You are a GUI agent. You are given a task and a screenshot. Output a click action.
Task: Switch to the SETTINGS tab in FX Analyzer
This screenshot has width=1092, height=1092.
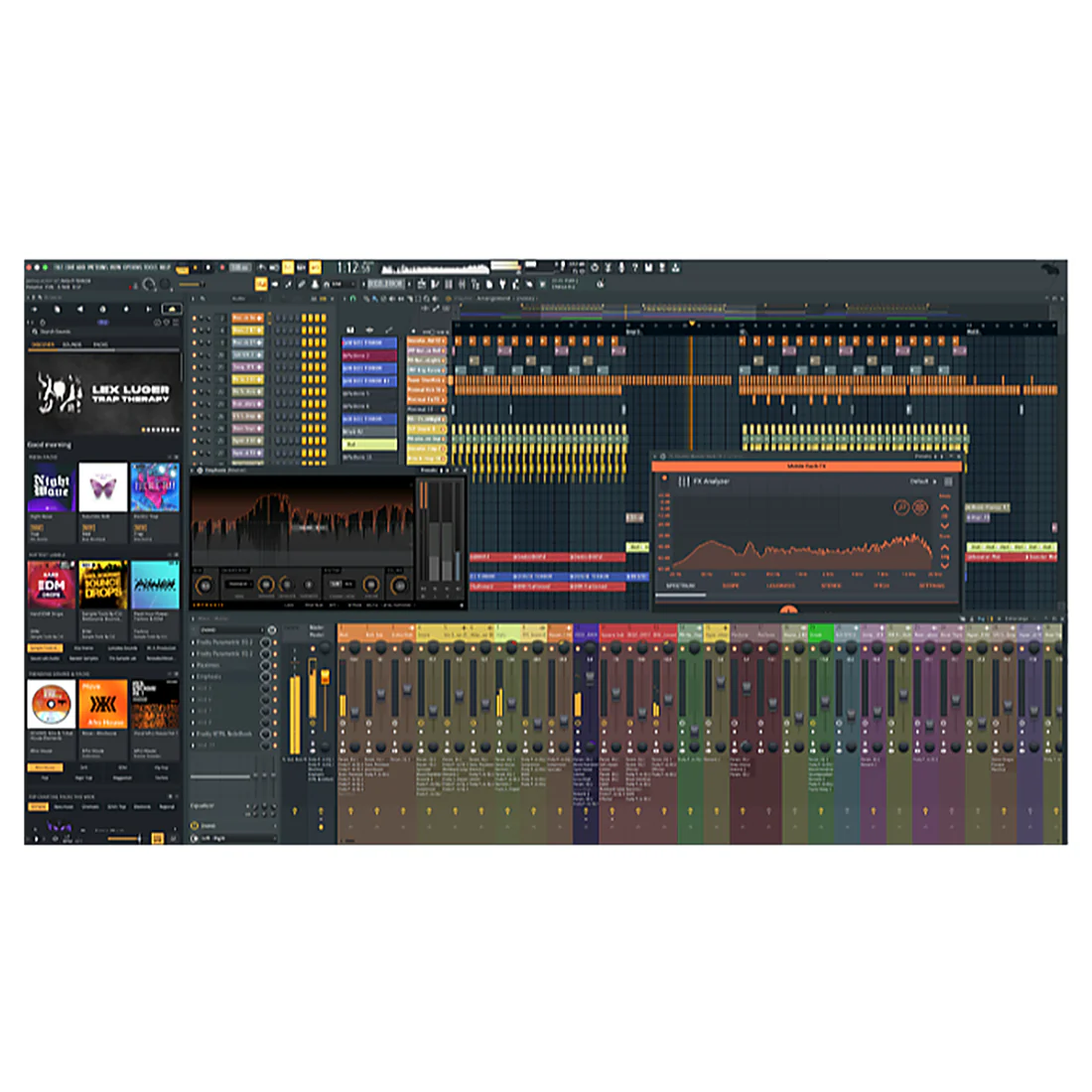click(x=932, y=586)
